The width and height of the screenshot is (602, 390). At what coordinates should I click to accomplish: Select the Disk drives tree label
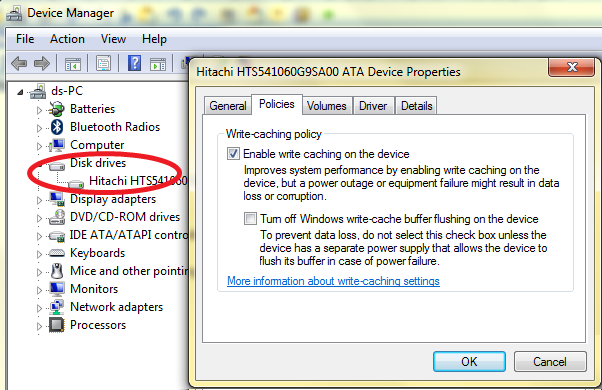pyautogui.click(x=98, y=163)
